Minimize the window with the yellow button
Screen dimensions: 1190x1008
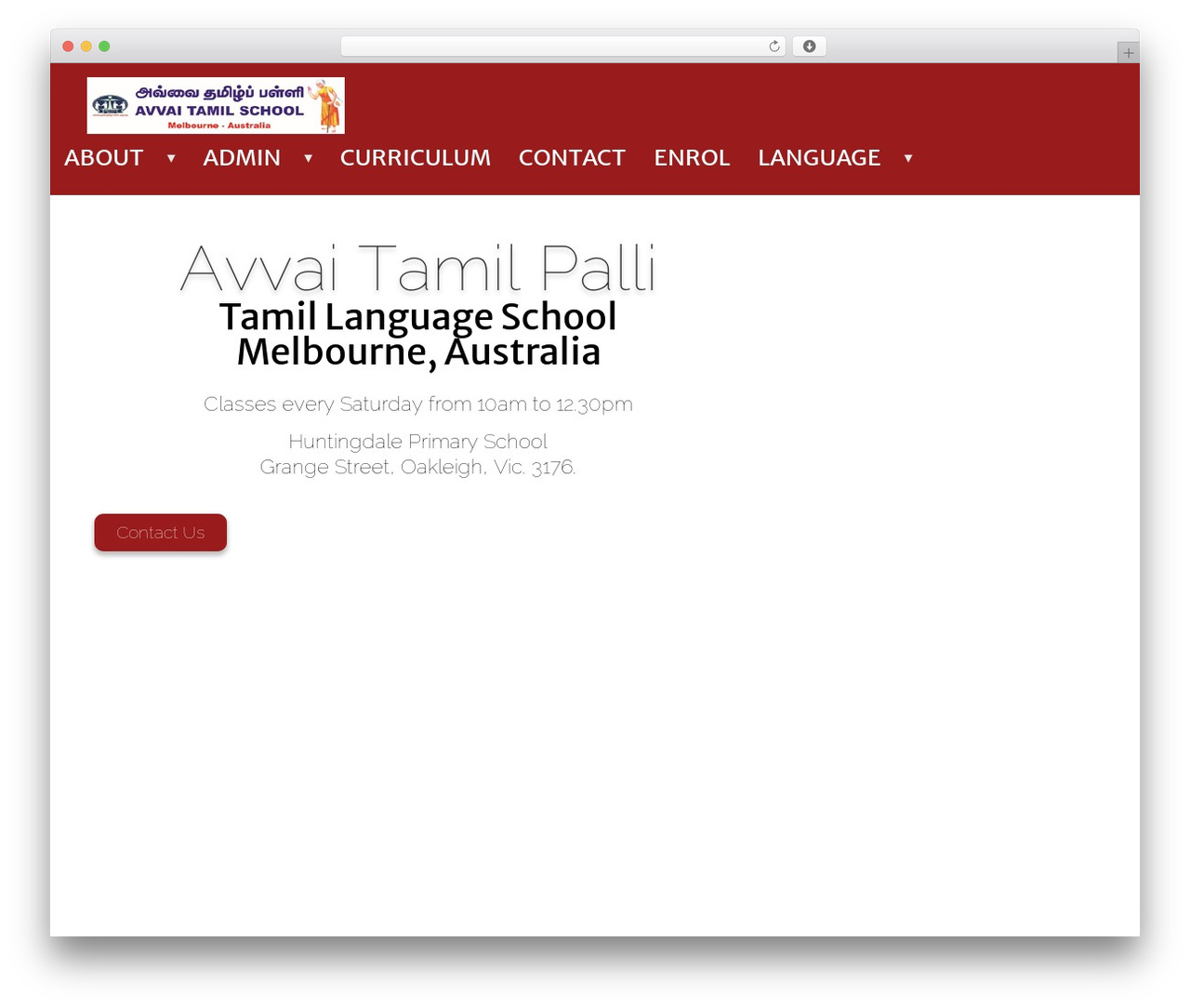(x=86, y=46)
